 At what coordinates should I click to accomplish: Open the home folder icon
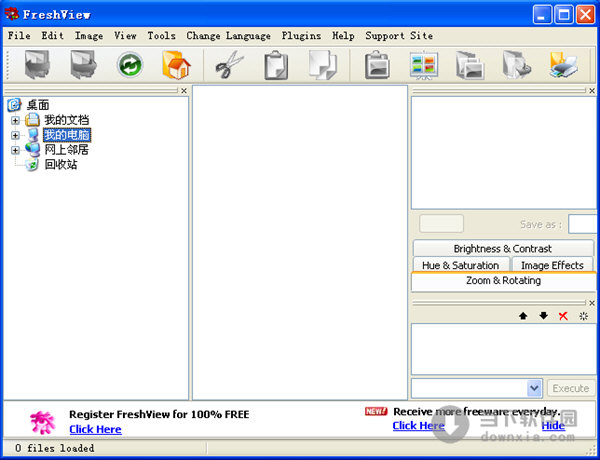coord(176,65)
